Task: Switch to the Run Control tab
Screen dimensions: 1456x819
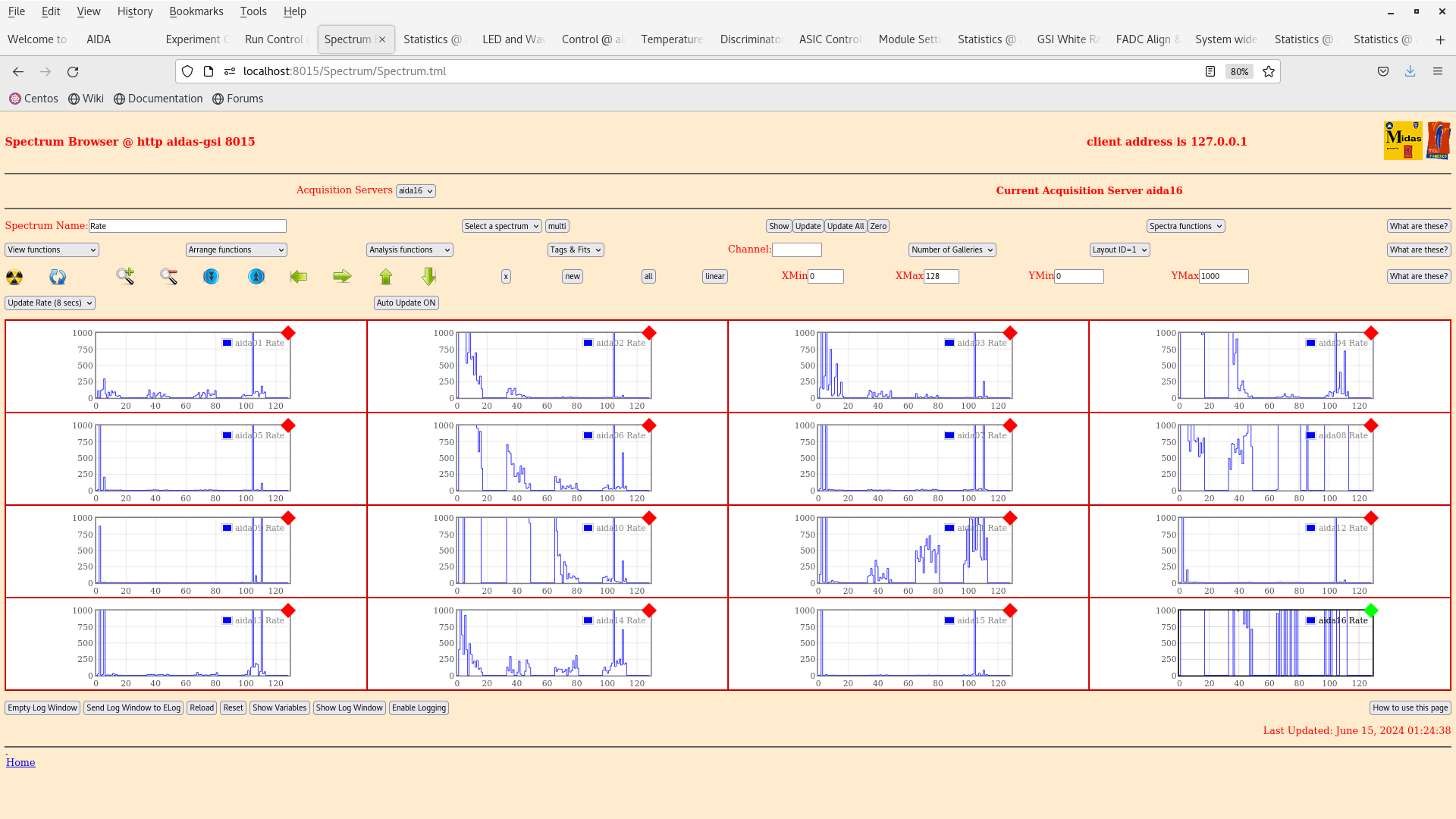Action: (x=274, y=39)
